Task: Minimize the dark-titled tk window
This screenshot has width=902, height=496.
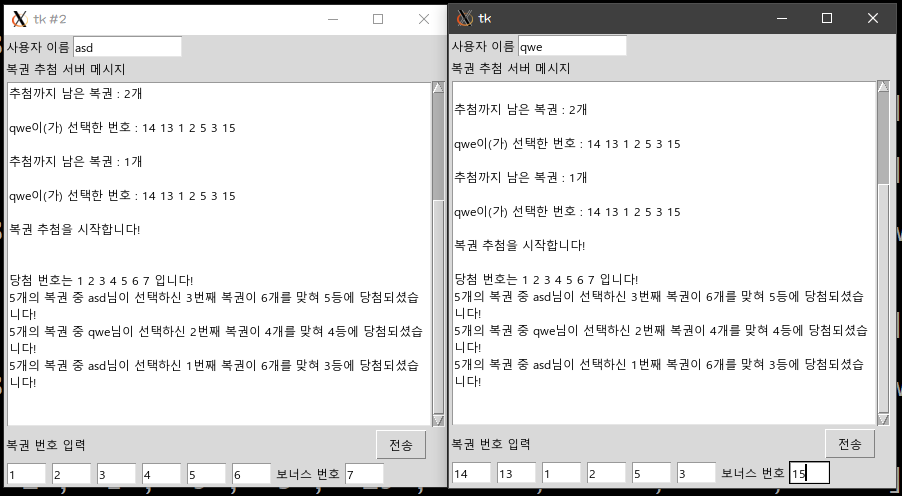Action: (782, 18)
